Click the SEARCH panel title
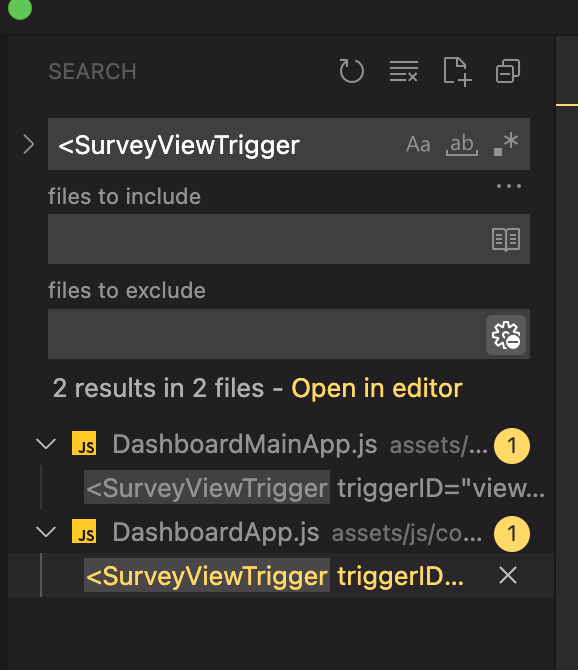Screen dimensions: 578x670 pyautogui.click(x=92, y=71)
